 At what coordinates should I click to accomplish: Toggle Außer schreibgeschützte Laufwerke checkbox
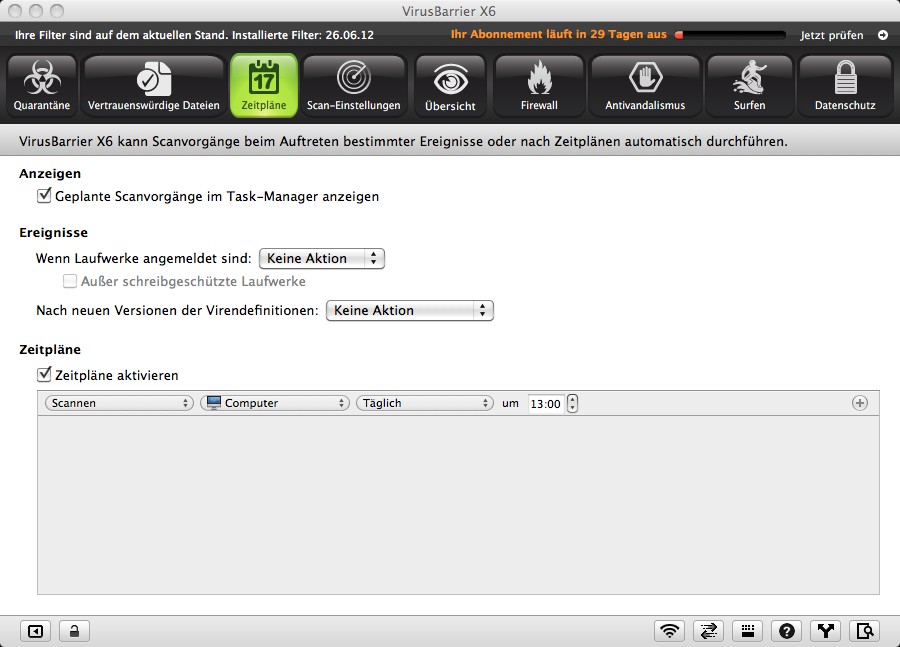tap(69, 281)
